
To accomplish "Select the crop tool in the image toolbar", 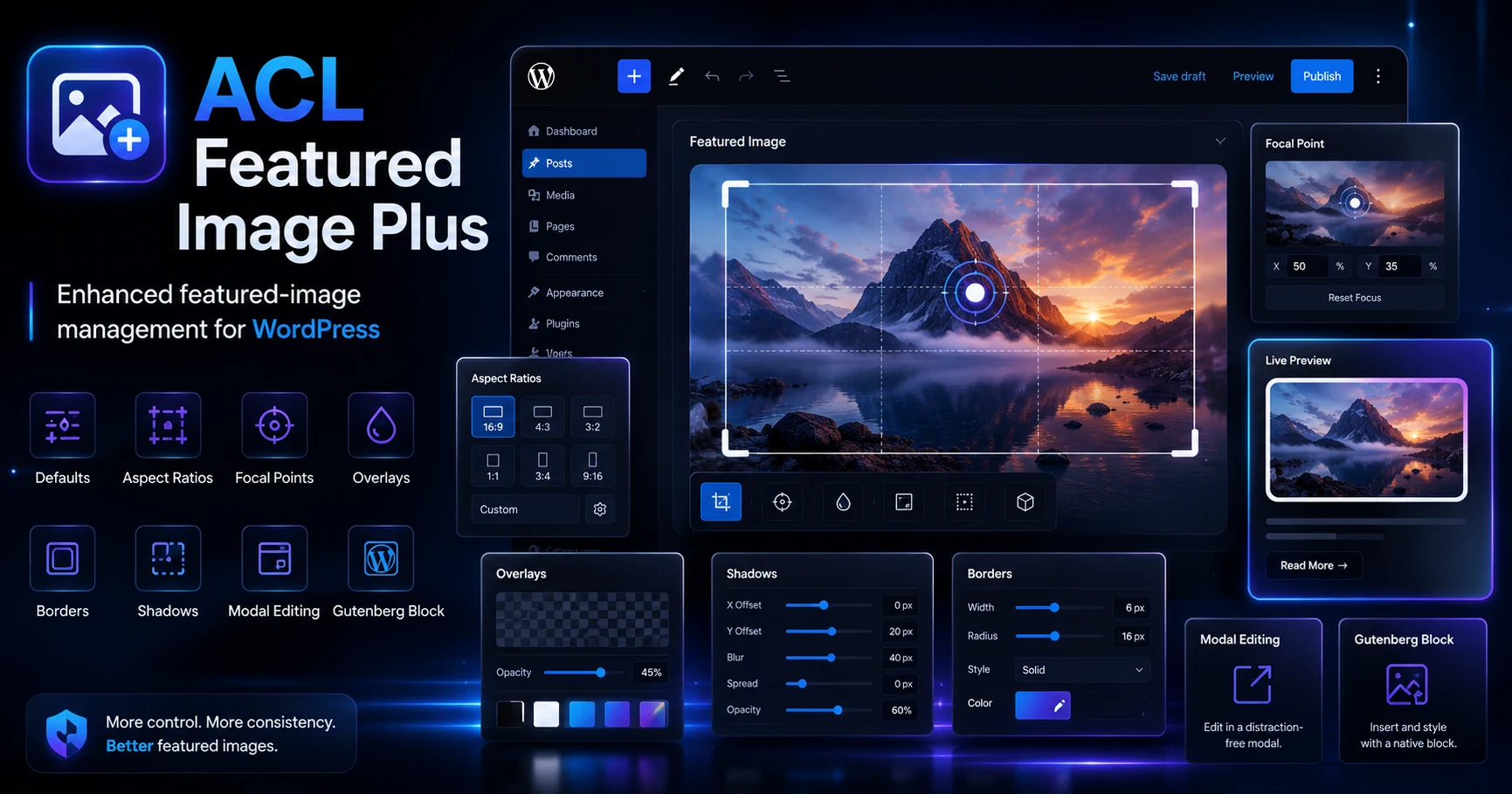I will coord(721,501).
